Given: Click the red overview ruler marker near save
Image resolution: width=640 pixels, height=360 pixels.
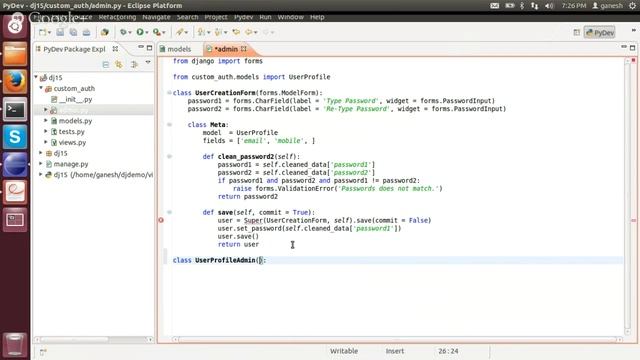Looking at the screenshot, I should (633, 220).
